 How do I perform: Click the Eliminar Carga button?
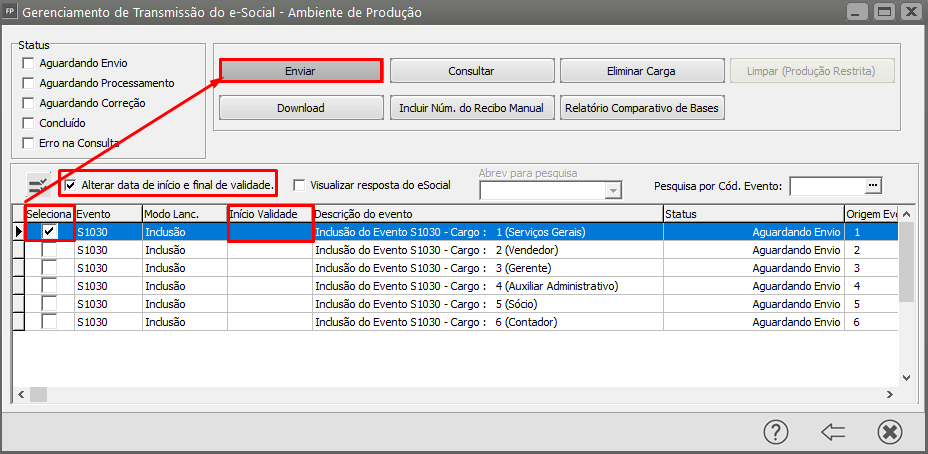click(x=642, y=71)
